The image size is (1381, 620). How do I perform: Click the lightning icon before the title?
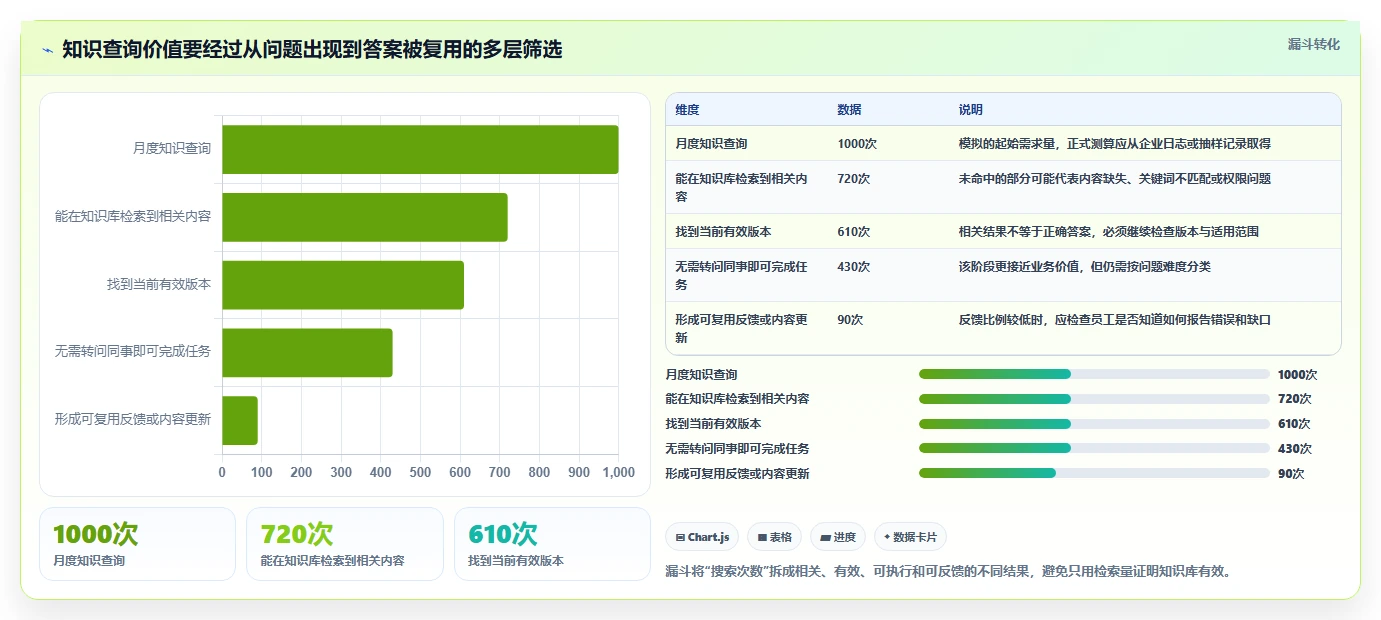pos(47,49)
